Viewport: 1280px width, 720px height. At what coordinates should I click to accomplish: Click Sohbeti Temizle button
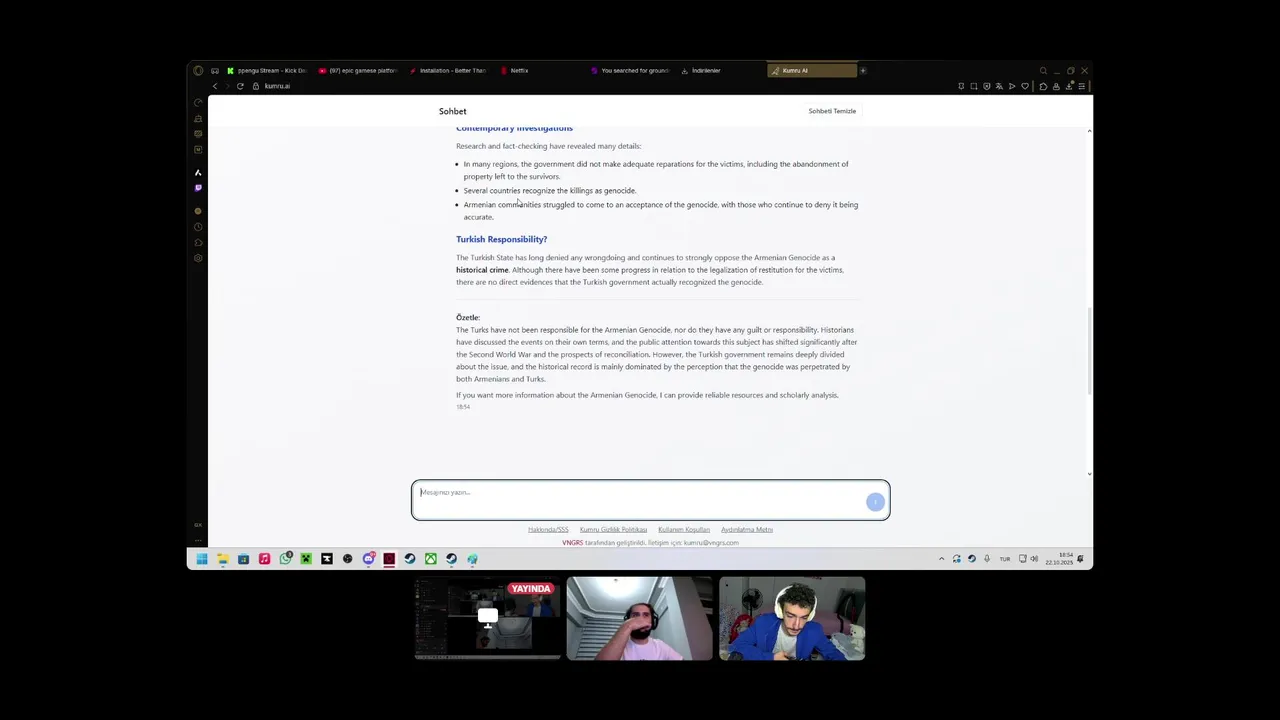(x=832, y=111)
